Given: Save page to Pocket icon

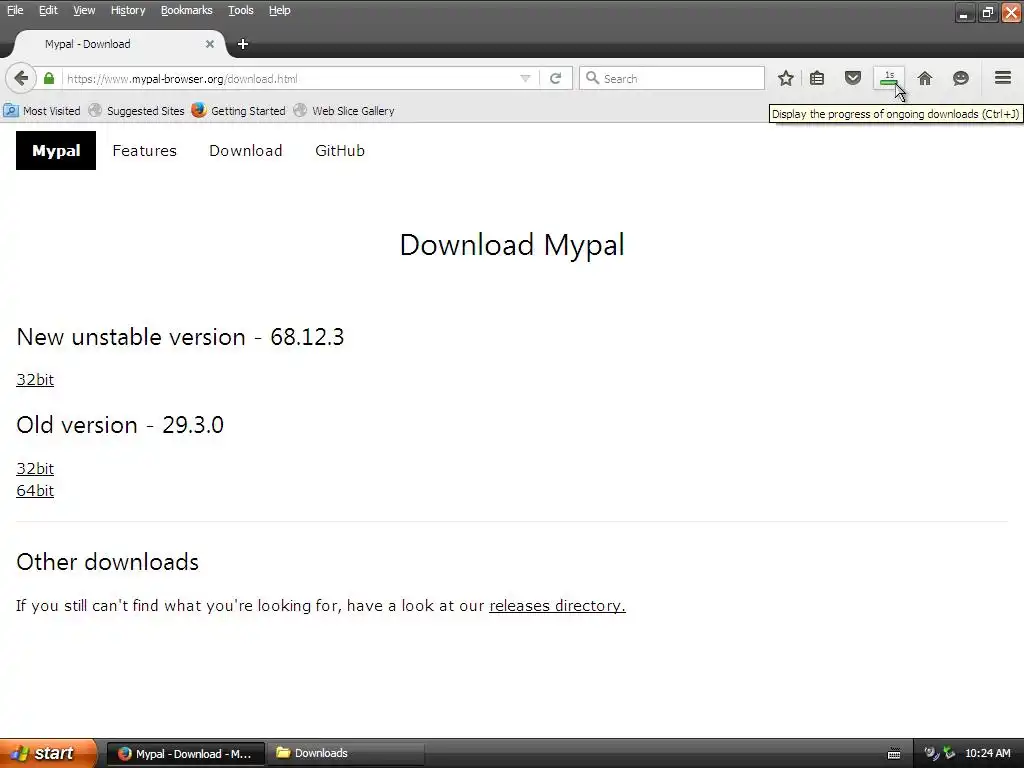Looking at the screenshot, I should tap(853, 78).
